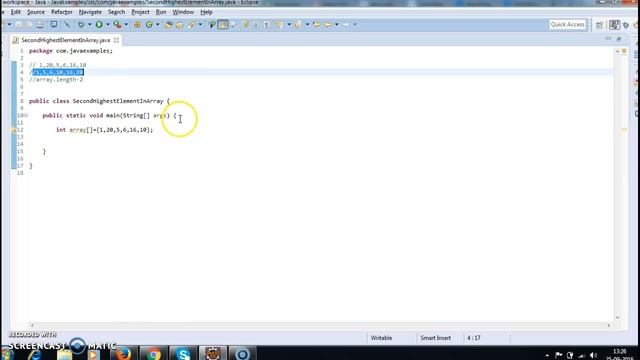Screen dimensions: 640x360
Task: Click the Writable status bar entry
Action: coord(381,338)
